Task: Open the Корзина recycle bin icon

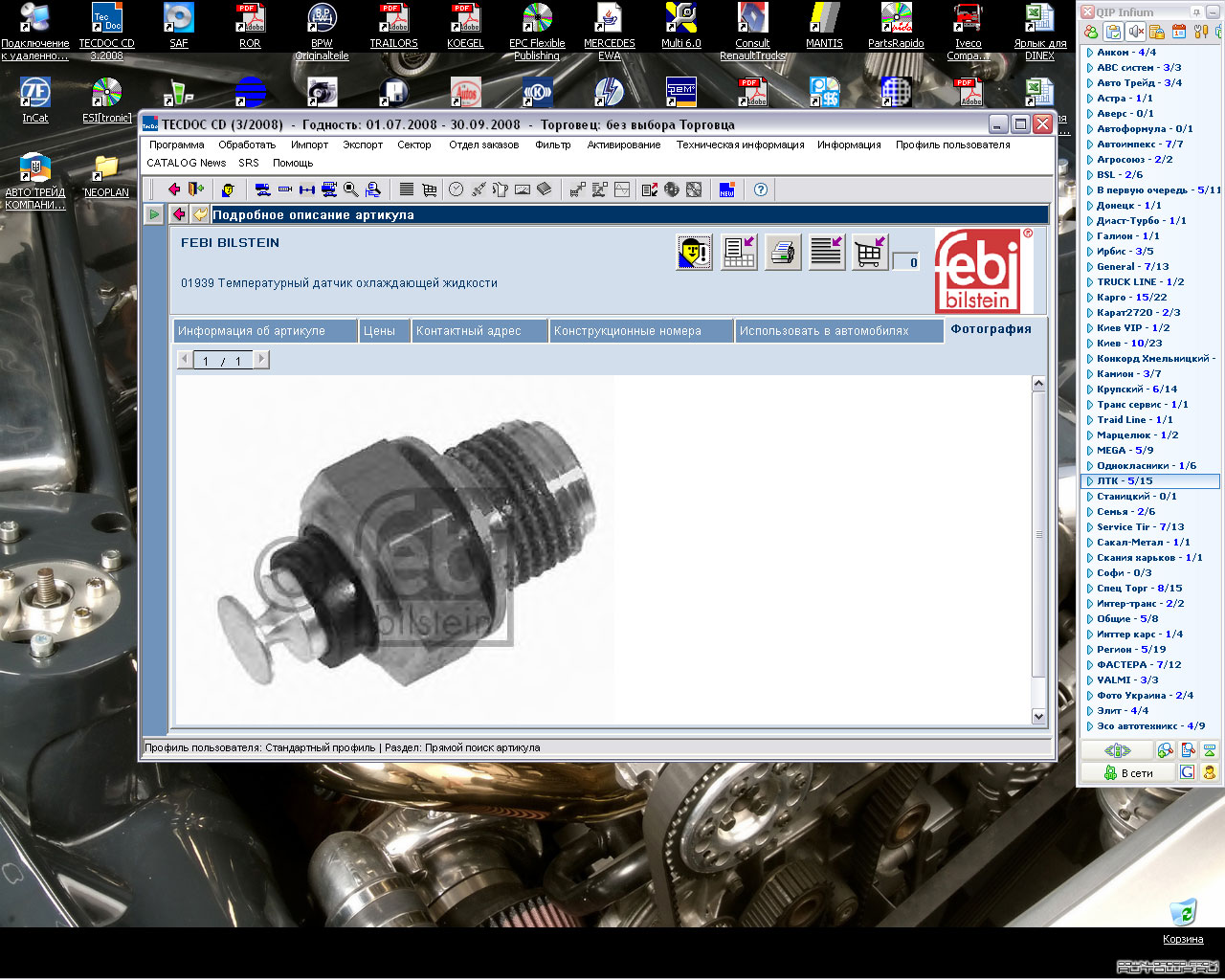Action: click(1183, 922)
